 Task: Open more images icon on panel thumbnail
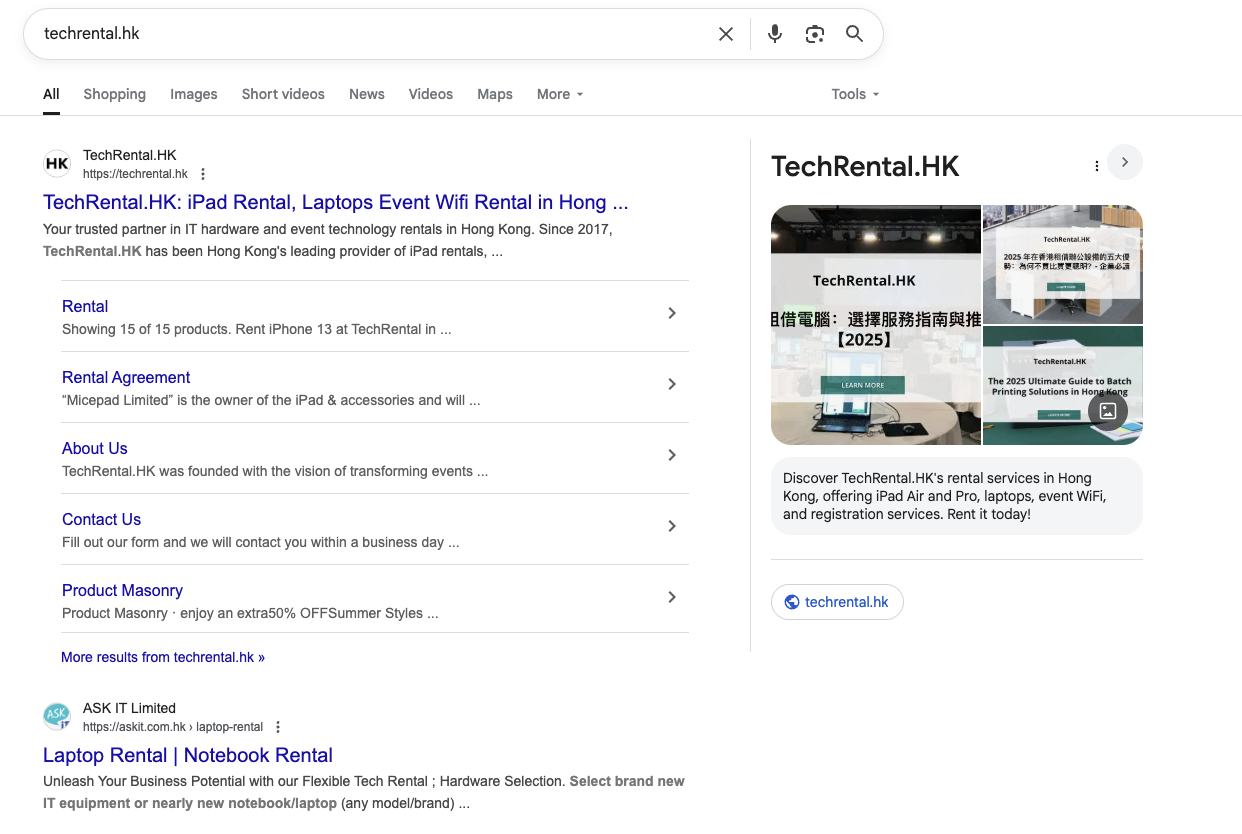coord(1108,411)
